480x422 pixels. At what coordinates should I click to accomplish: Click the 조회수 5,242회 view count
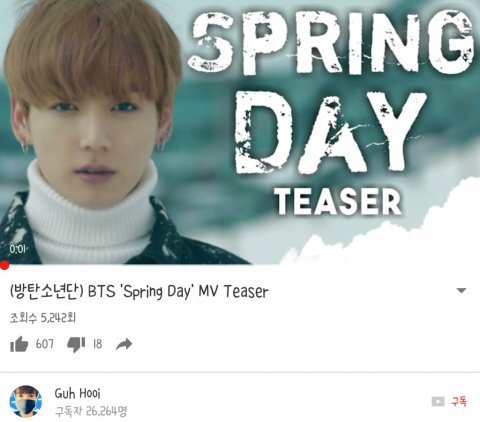click(x=43, y=318)
